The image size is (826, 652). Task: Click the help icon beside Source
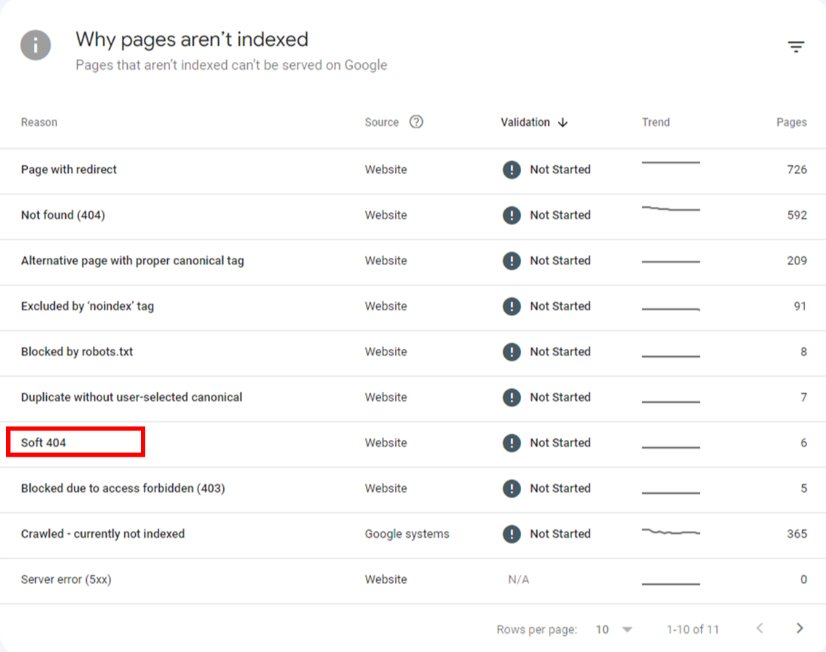416,122
